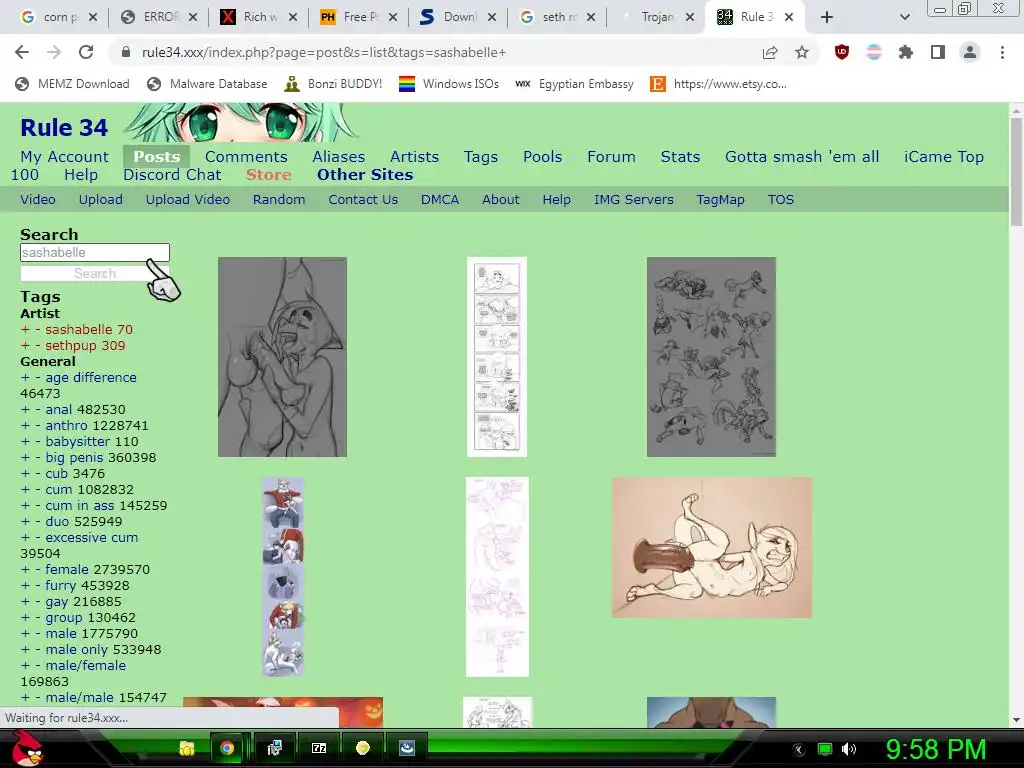Click the Random submenu link
This screenshot has width=1024, height=768.
coord(279,200)
